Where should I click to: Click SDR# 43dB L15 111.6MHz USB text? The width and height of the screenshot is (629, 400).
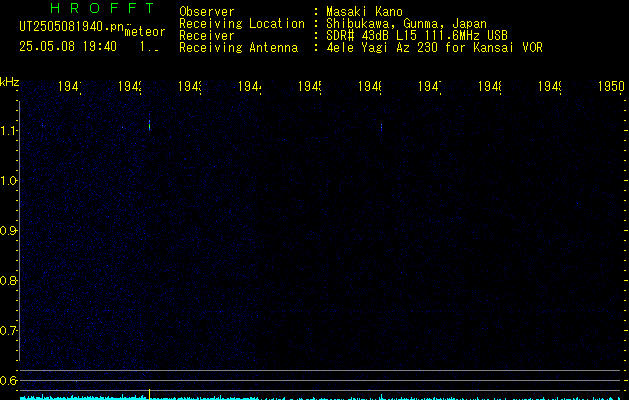click(417, 36)
